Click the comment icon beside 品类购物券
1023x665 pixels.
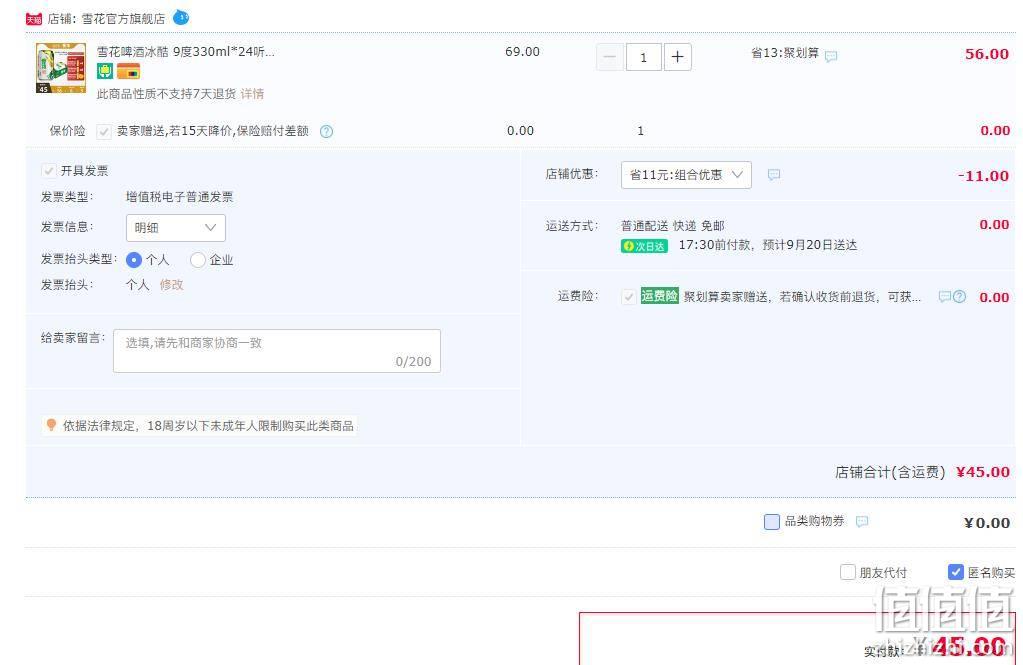click(x=862, y=521)
